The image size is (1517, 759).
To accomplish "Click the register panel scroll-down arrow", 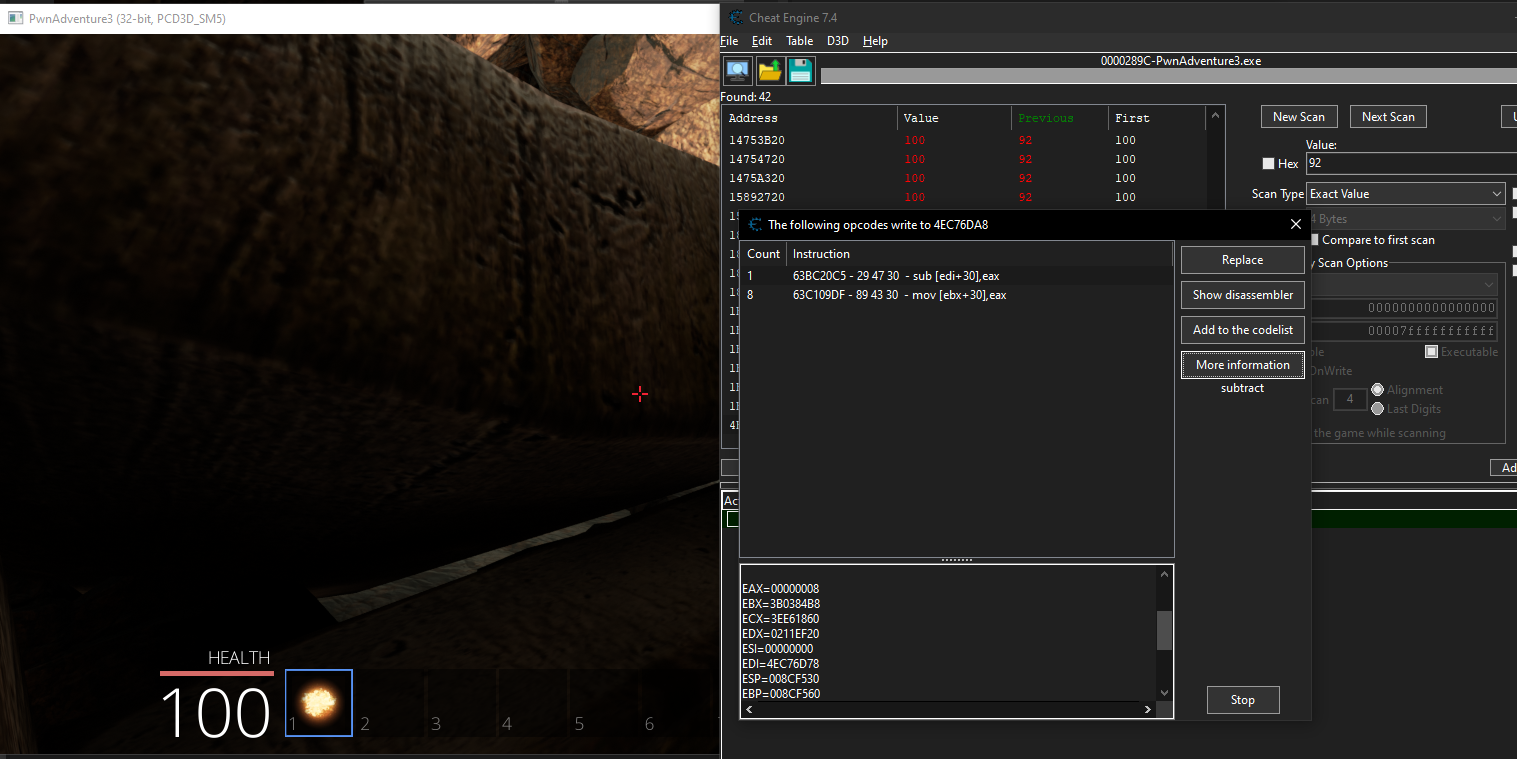I will 1163,693.
